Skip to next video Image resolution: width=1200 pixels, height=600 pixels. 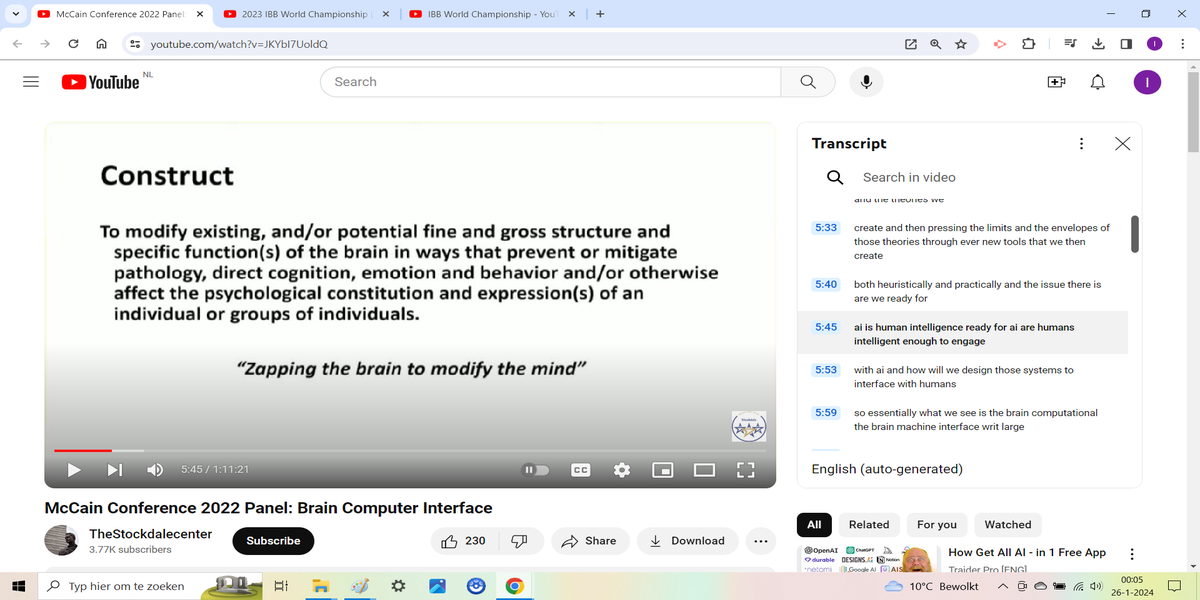(x=114, y=469)
